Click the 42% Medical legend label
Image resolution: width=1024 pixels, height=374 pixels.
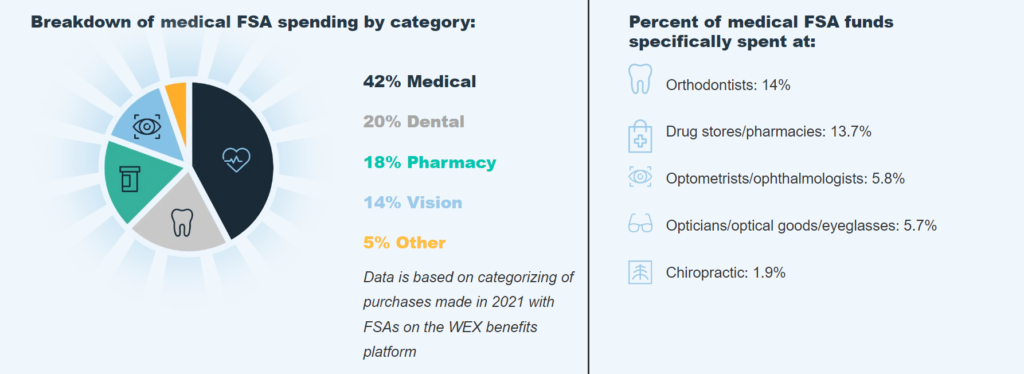tap(419, 82)
